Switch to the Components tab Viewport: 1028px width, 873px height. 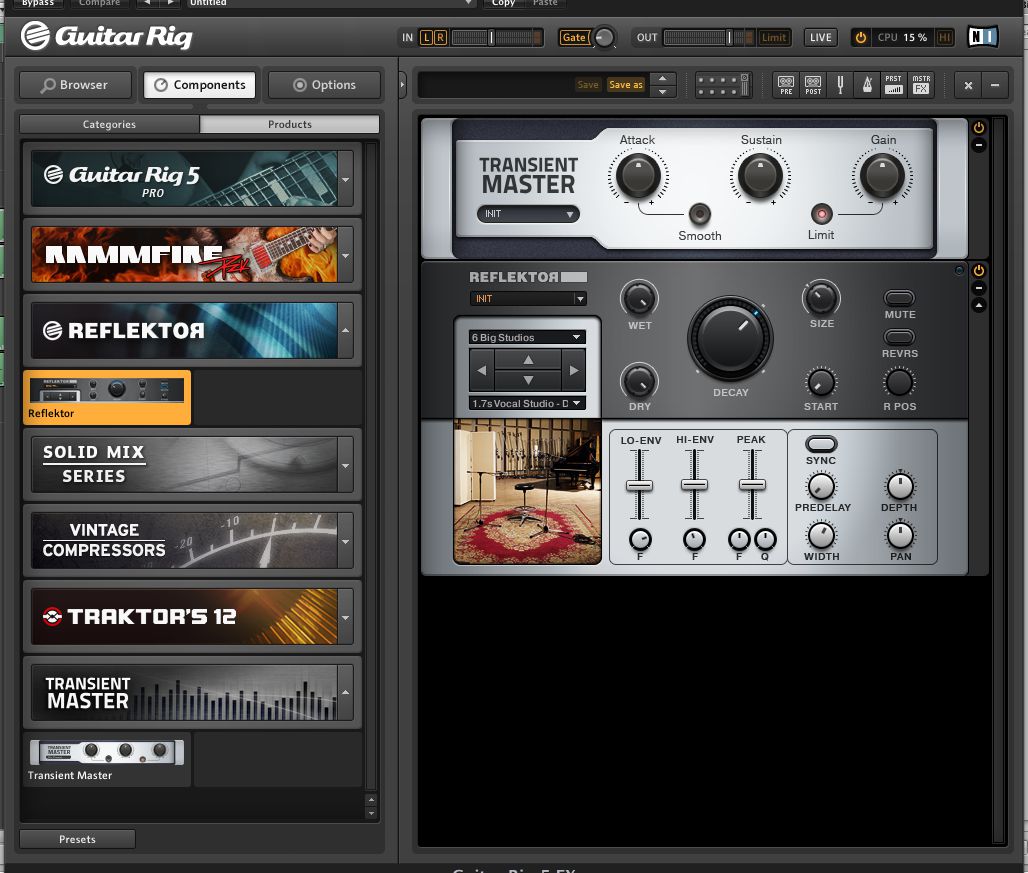pos(199,85)
